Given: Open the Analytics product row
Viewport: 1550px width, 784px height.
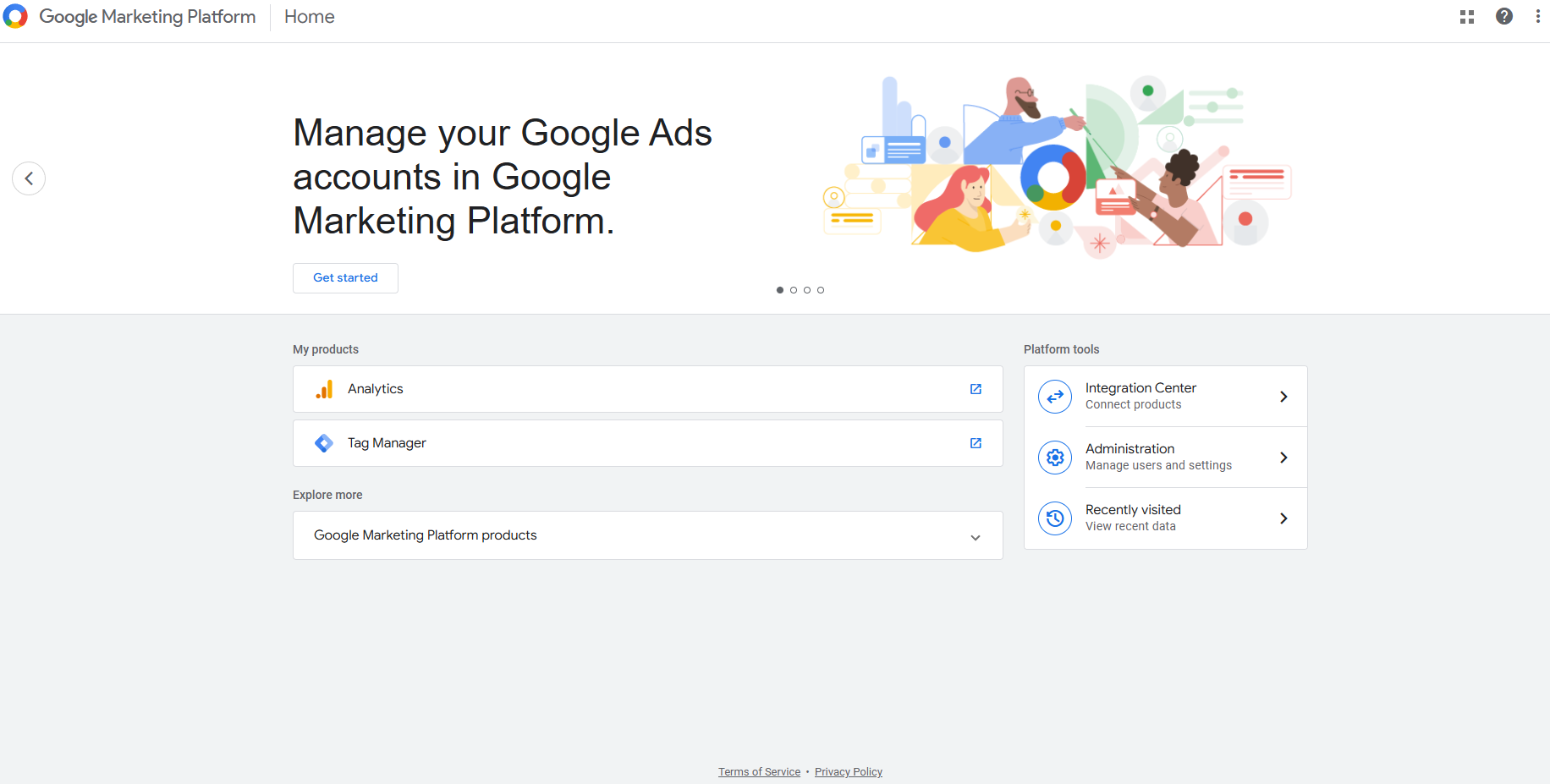Looking at the screenshot, I should (x=648, y=389).
